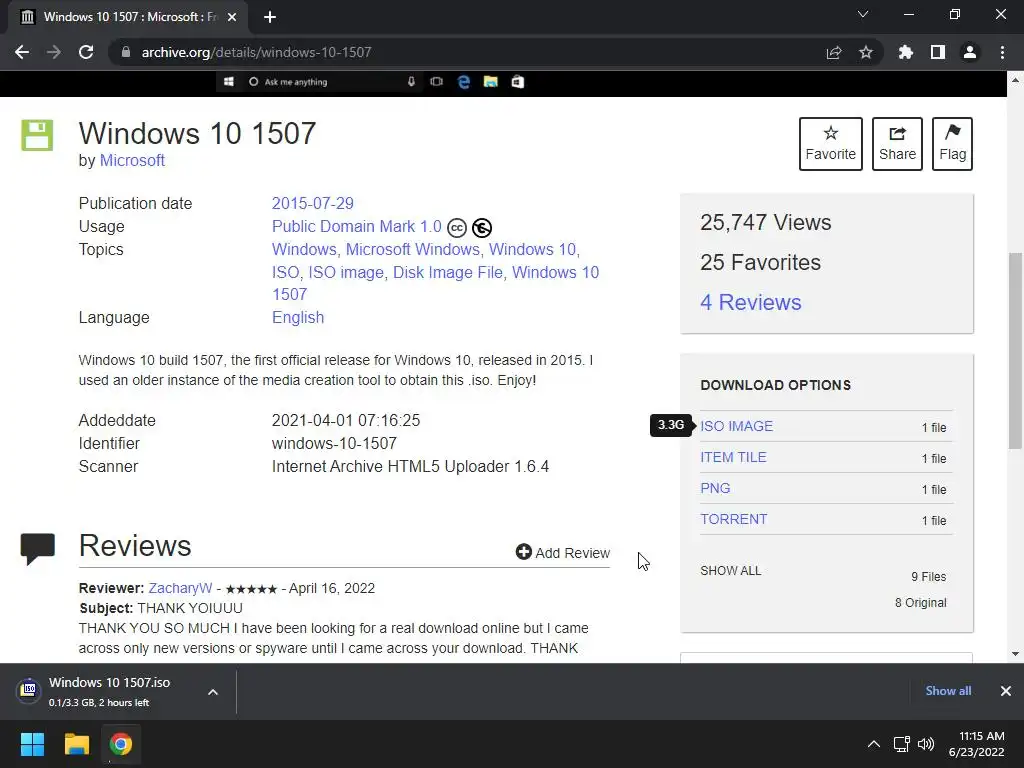Open File Explorer from the taskbar
The width and height of the screenshot is (1024, 768).
click(x=76, y=744)
